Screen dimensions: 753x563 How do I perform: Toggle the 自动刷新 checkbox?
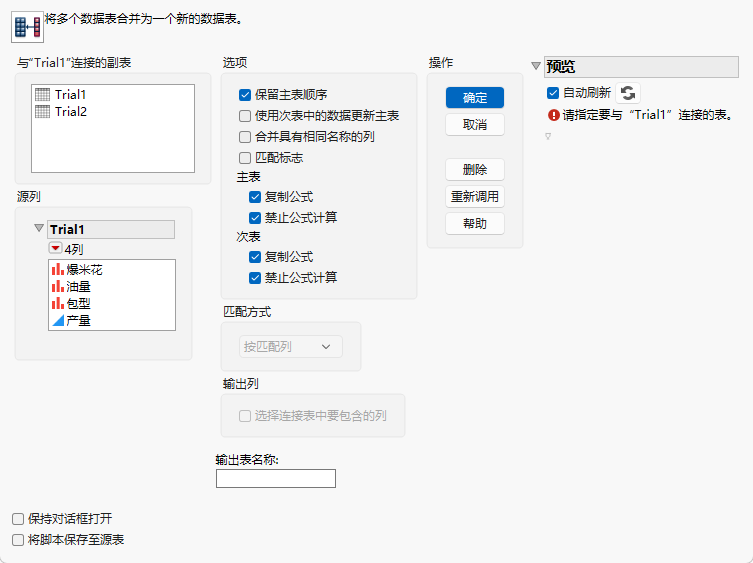point(553,93)
